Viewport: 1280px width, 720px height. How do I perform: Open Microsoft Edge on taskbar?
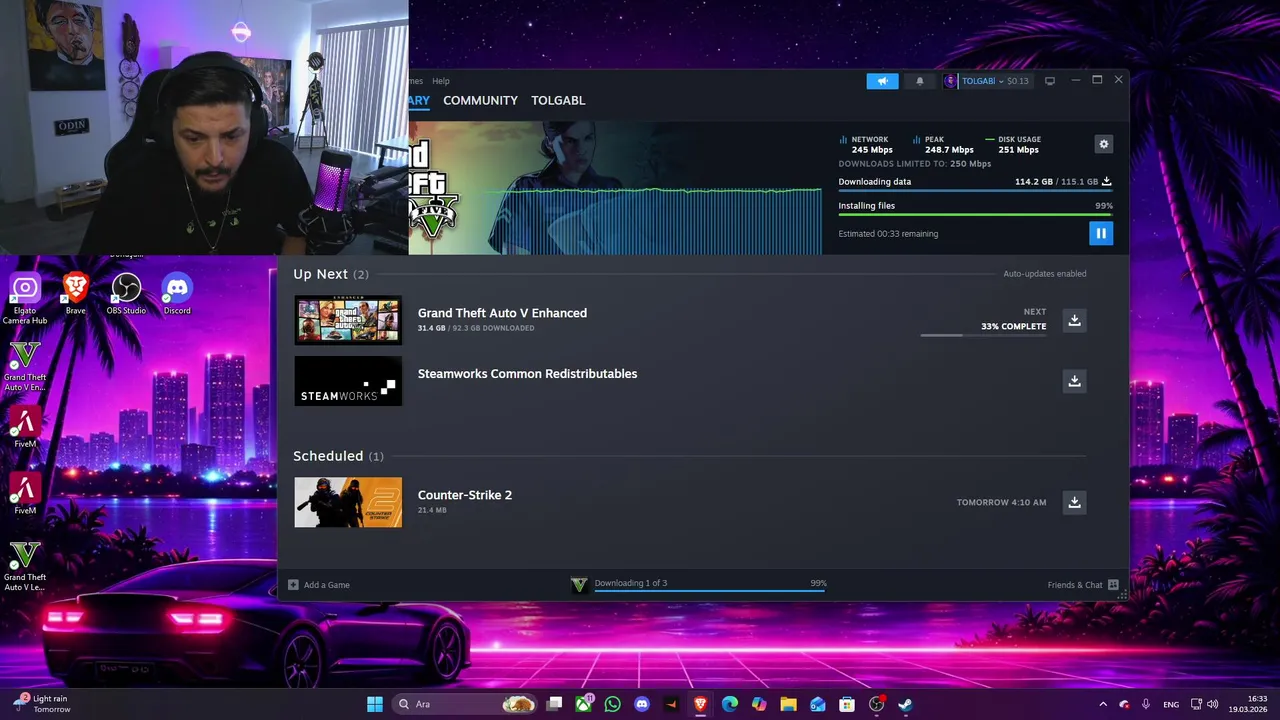pyautogui.click(x=730, y=704)
